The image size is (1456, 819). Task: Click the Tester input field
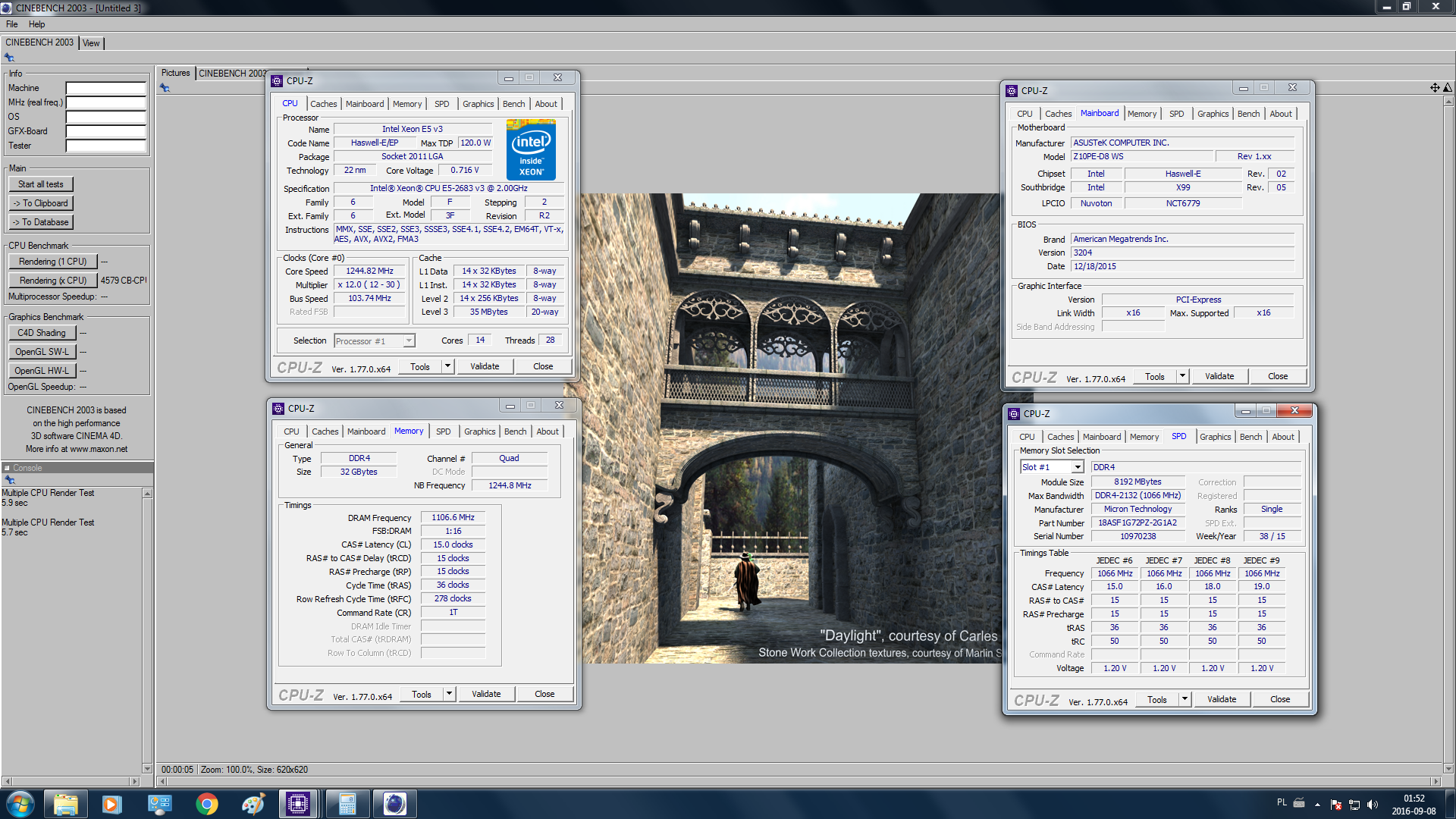coord(105,146)
